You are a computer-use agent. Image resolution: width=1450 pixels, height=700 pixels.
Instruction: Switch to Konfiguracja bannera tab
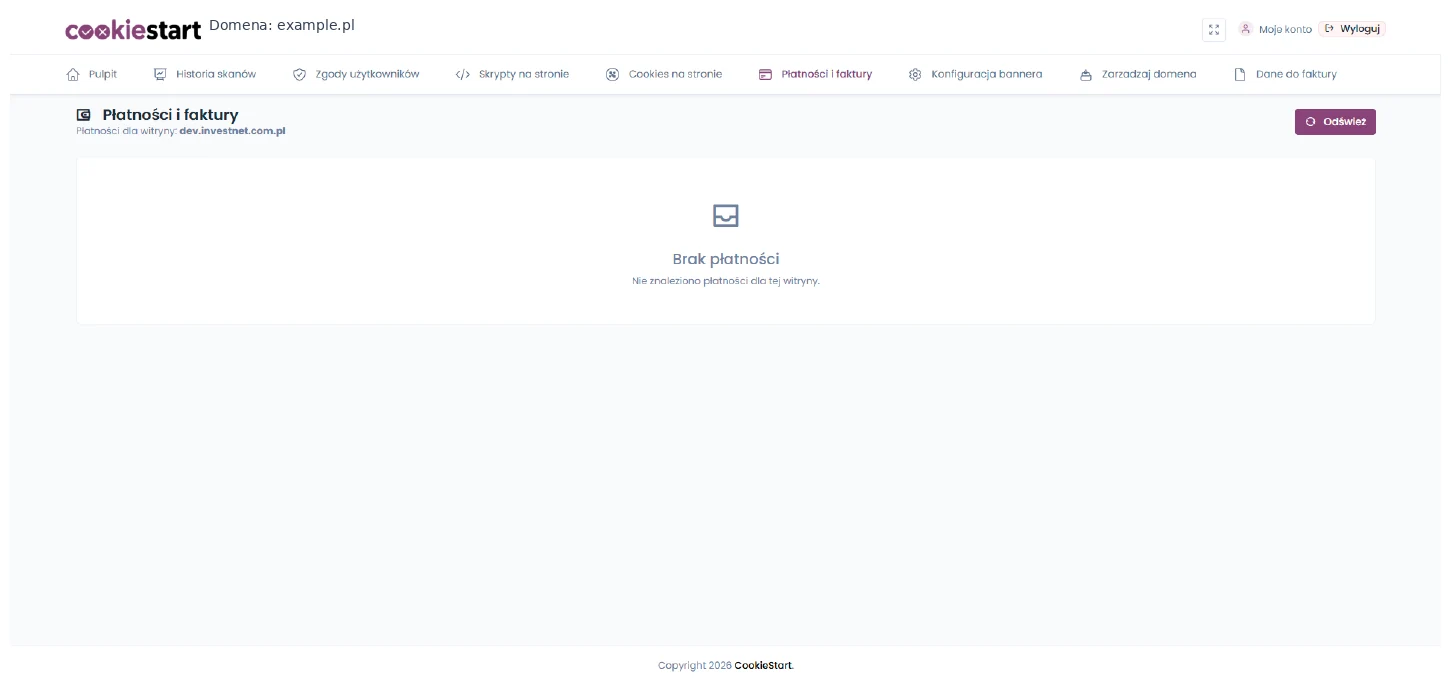[x=975, y=74]
